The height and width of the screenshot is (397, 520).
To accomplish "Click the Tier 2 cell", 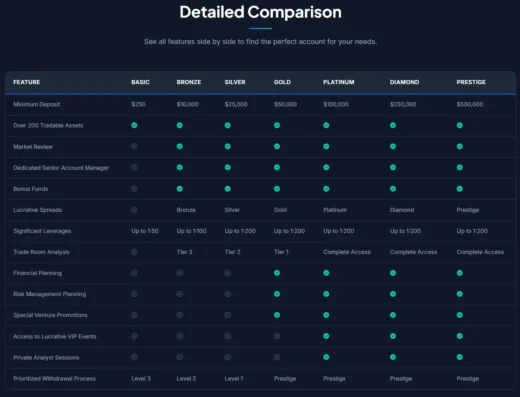I will (232, 252).
